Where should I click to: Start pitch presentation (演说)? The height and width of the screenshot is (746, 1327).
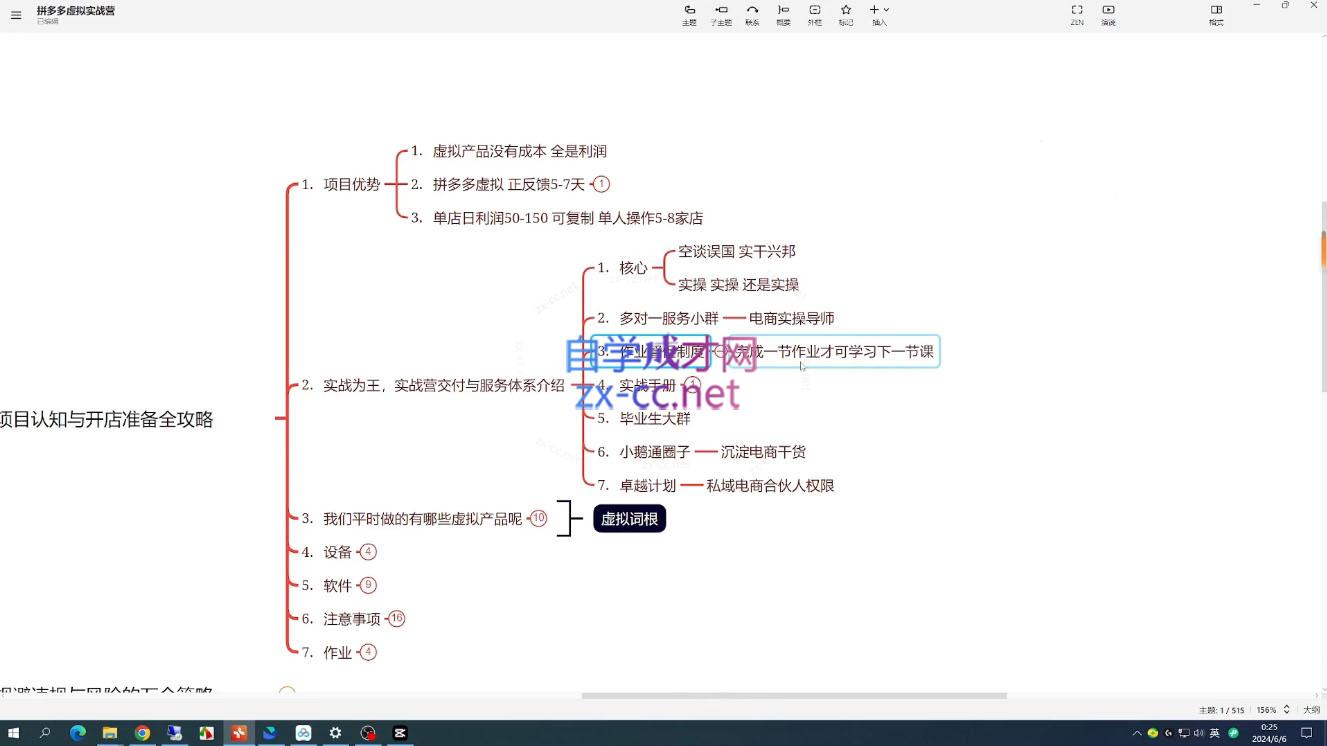pyautogui.click(x=1108, y=14)
